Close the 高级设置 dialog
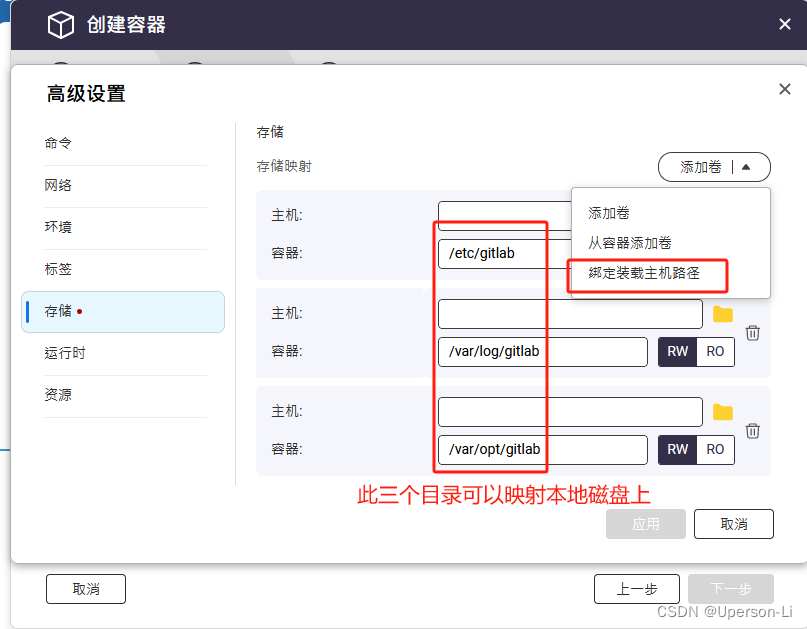 pos(784,89)
